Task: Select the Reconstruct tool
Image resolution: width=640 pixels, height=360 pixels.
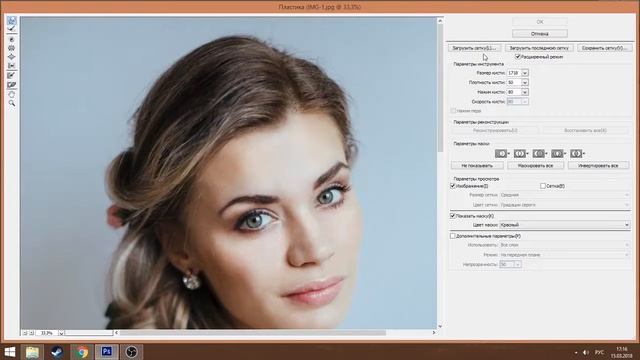Action: pyautogui.click(x=11, y=29)
